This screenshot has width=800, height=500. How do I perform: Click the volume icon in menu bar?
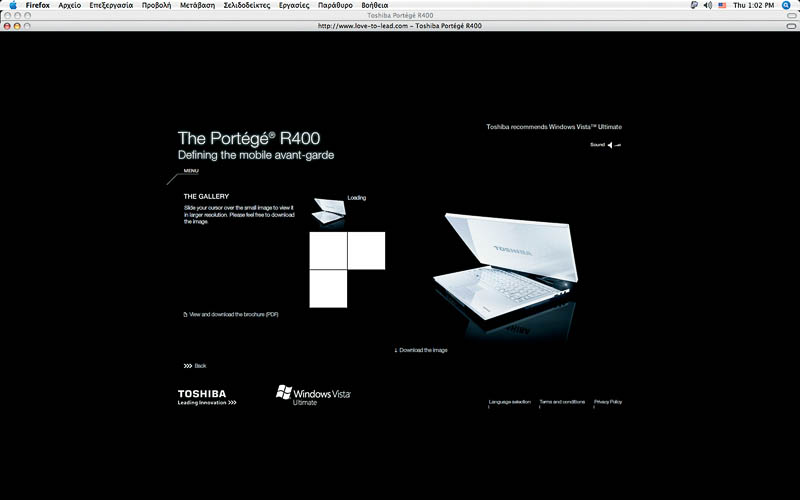[x=708, y=5]
